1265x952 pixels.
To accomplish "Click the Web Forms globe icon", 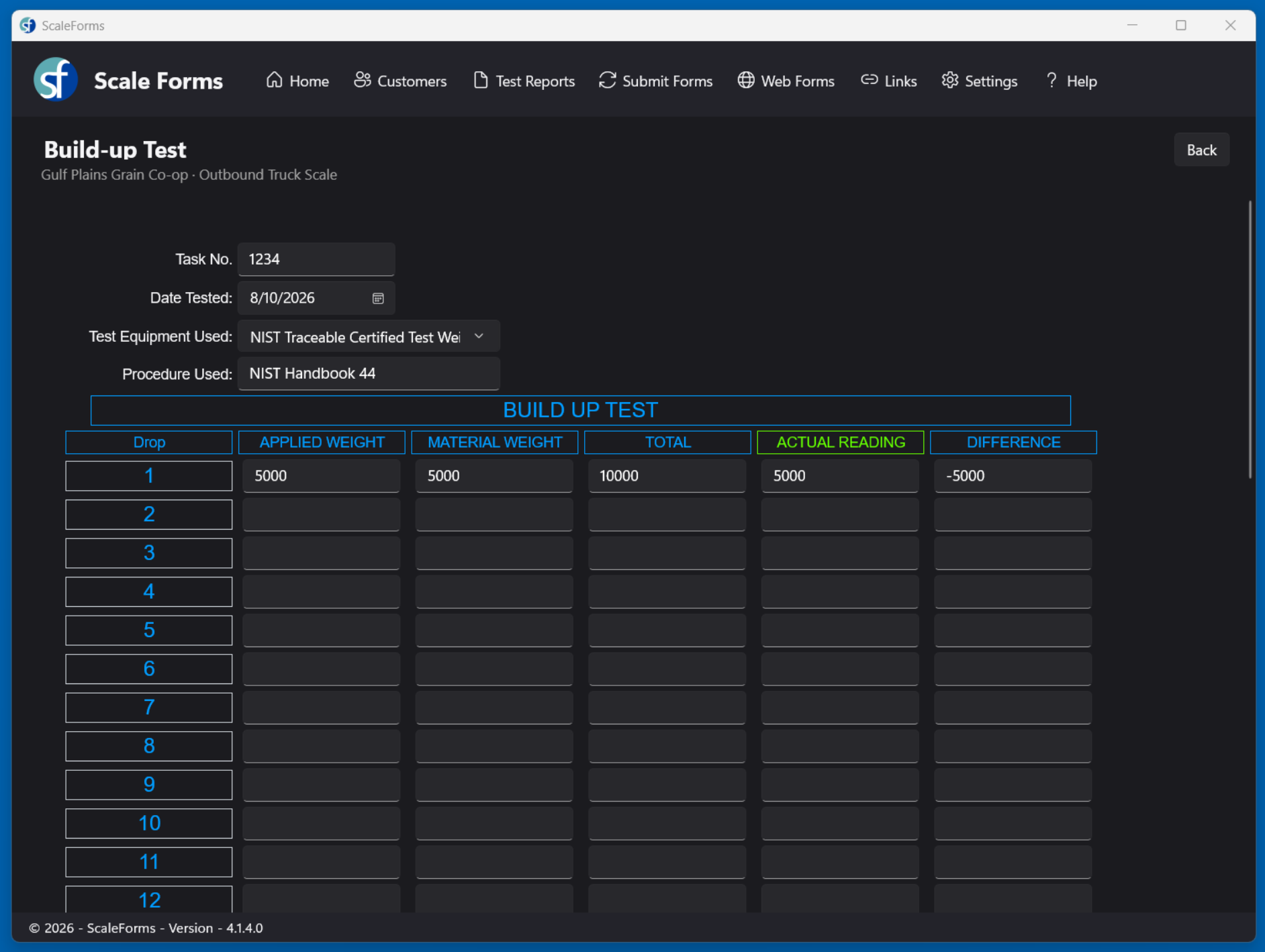I will pos(746,80).
